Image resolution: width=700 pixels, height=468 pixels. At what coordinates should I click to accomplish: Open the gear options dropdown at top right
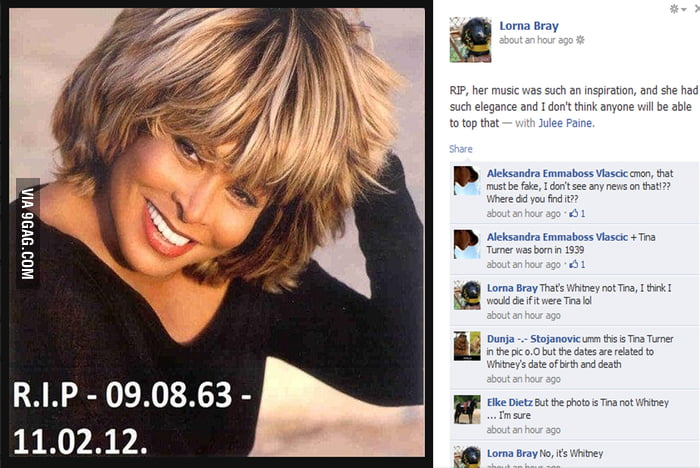[678, 9]
